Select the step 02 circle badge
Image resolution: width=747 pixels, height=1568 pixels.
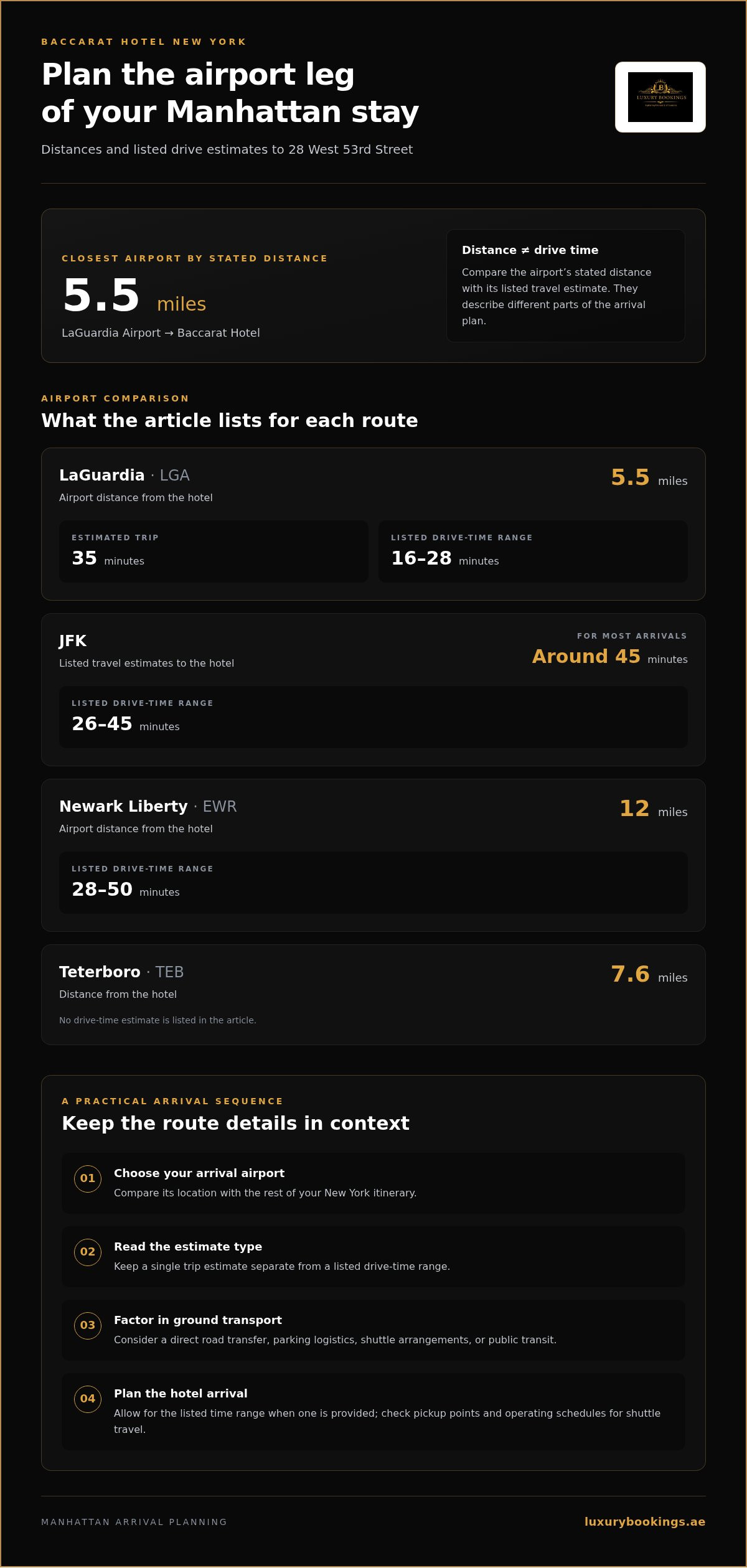pos(88,1252)
